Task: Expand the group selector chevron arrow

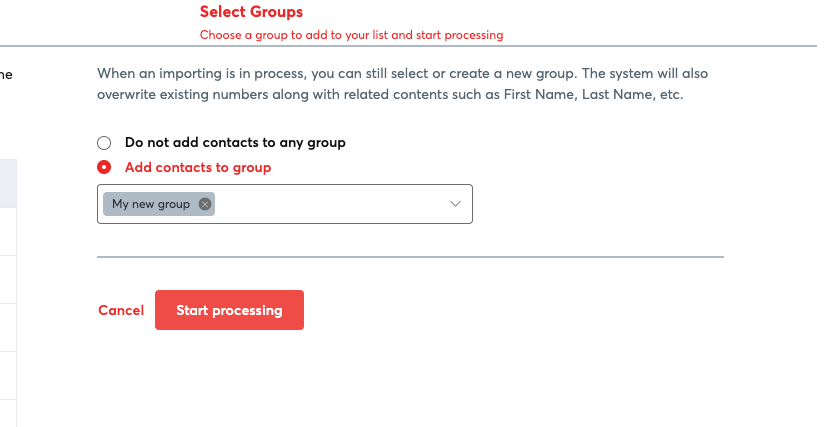Action: coord(455,204)
